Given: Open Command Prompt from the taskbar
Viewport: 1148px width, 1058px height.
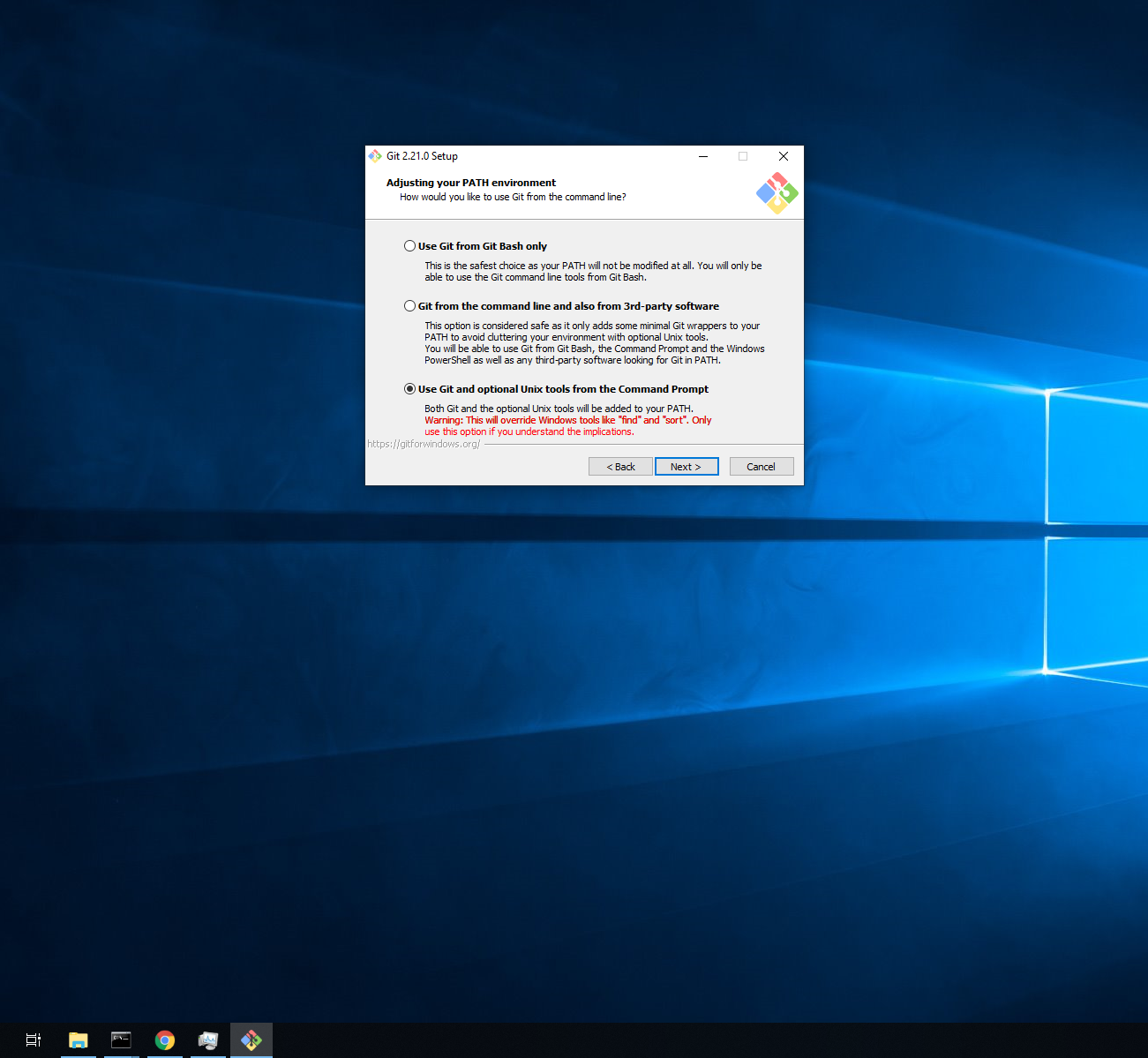Looking at the screenshot, I should point(121,1040).
